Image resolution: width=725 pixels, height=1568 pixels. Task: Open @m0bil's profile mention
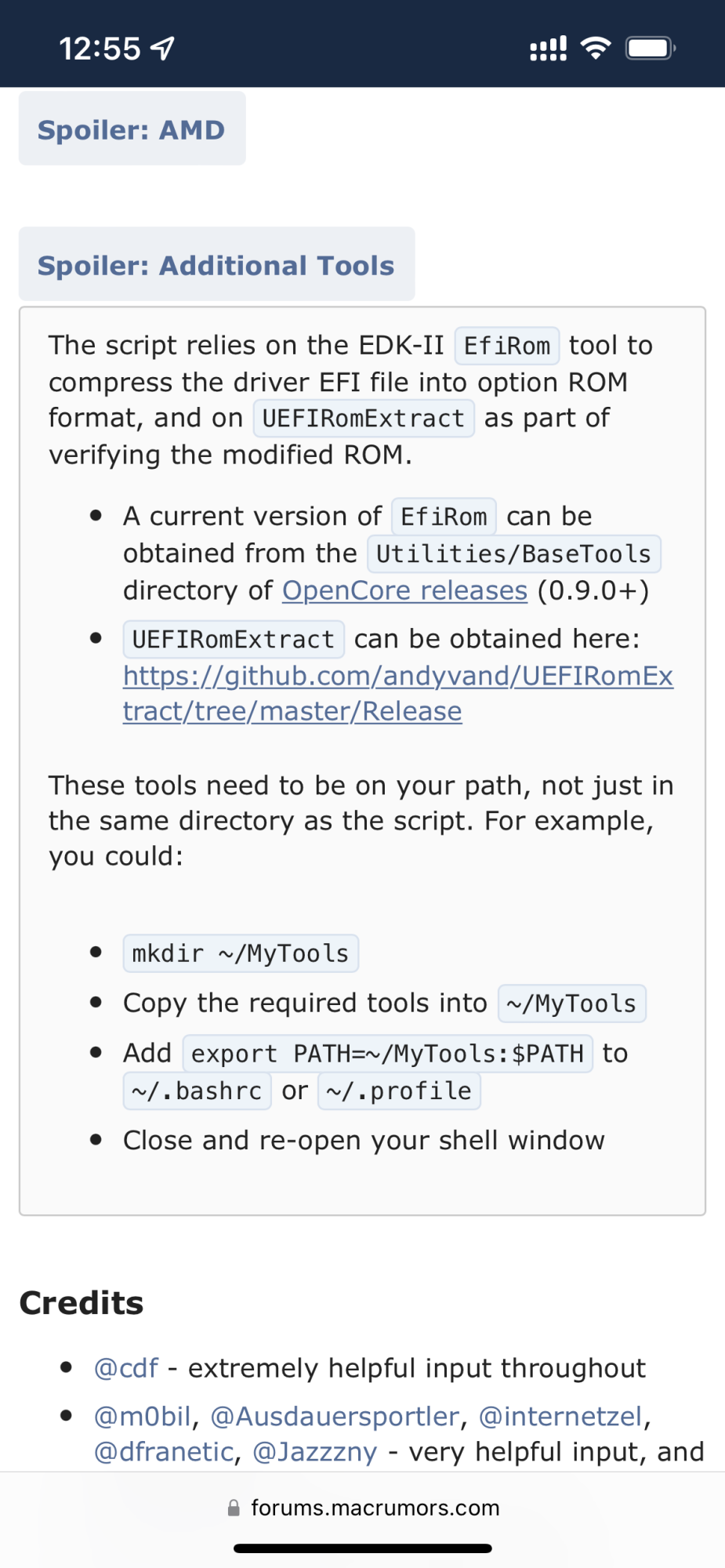[x=142, y=1416]
